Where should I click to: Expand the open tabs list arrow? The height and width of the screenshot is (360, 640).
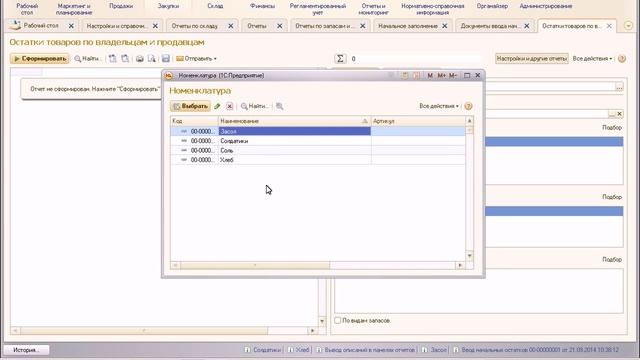628,26
